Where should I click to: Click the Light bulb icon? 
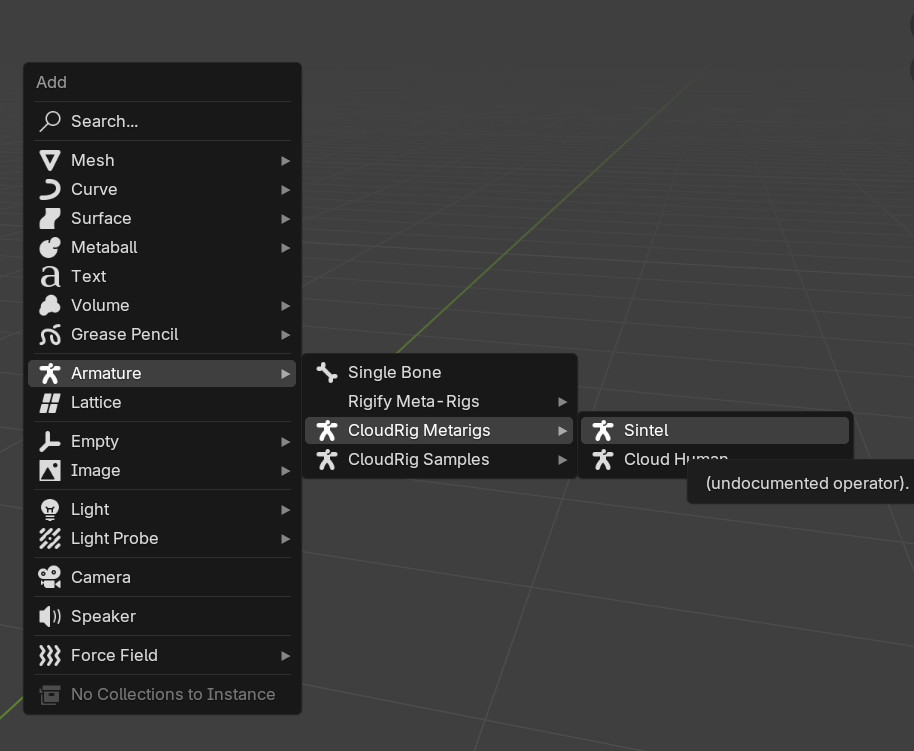pyautogui.click(x=50, y=510)
